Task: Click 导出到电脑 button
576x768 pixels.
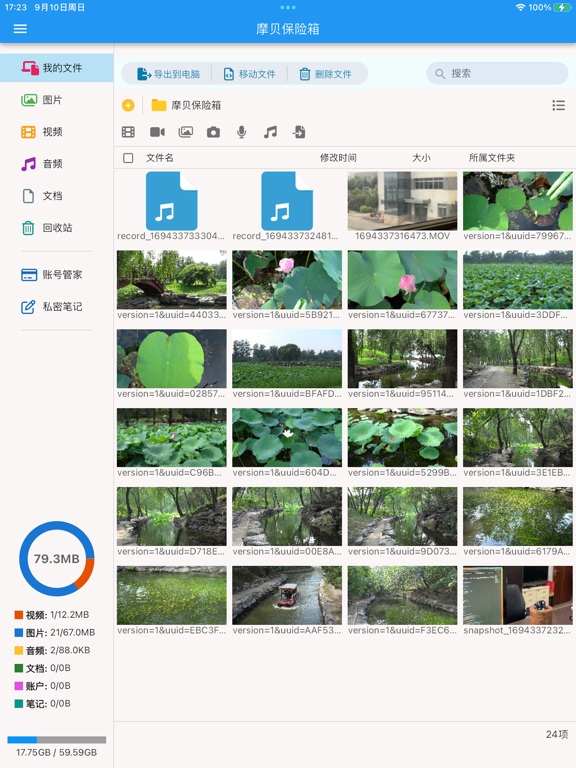Action: (168, 74)
